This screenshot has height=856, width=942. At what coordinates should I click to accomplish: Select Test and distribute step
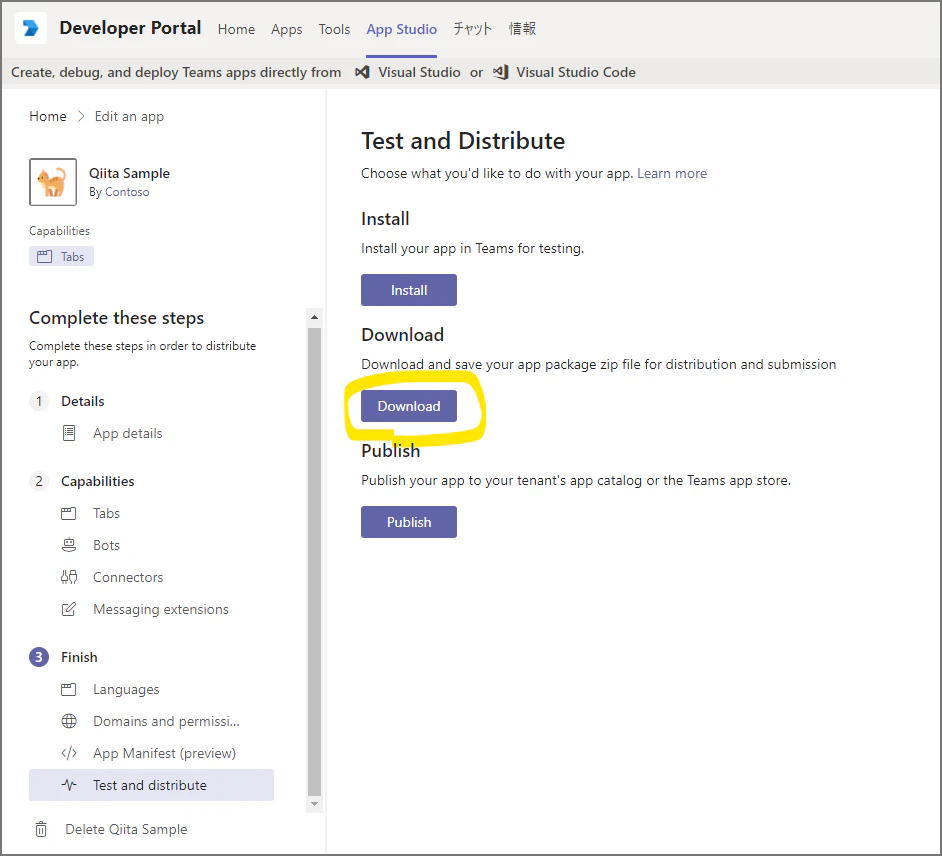point(151,785)
